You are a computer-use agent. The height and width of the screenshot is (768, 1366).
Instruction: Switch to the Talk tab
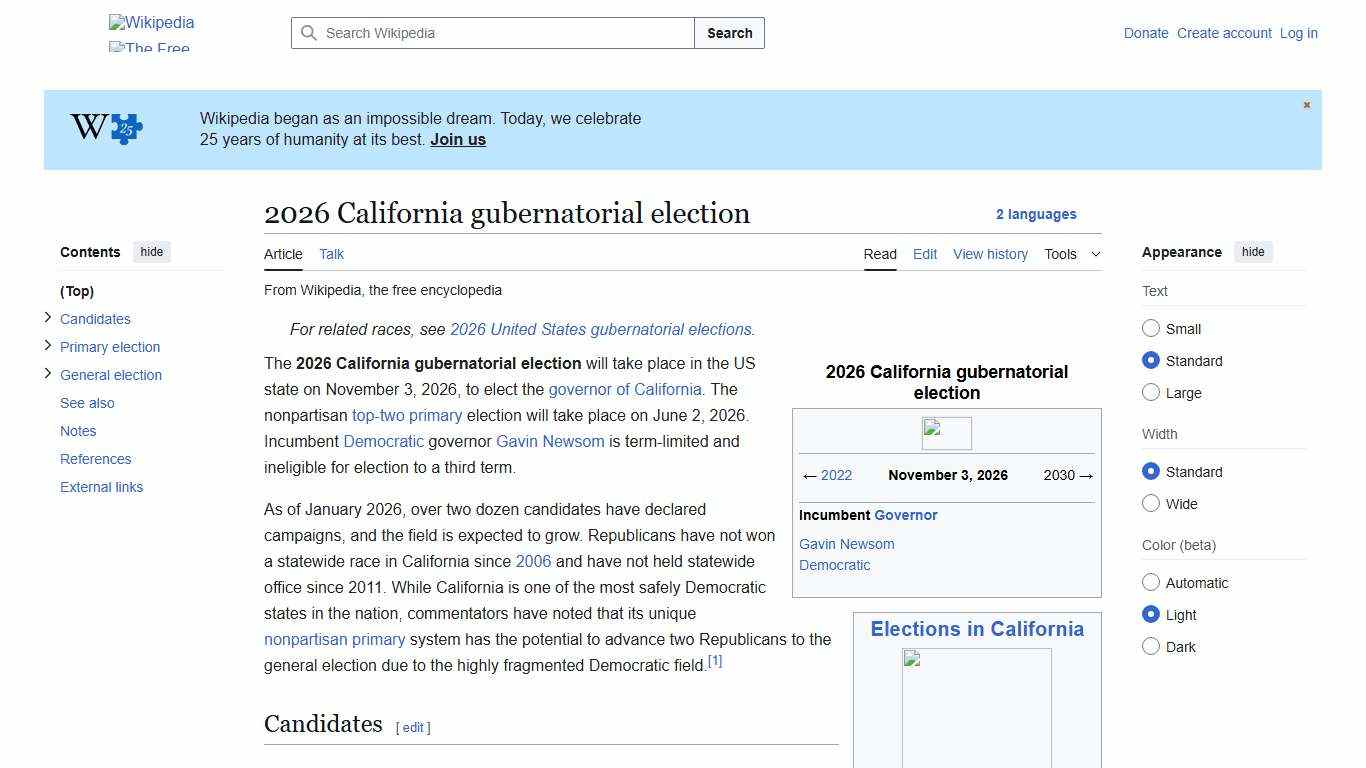click(331, 254)
